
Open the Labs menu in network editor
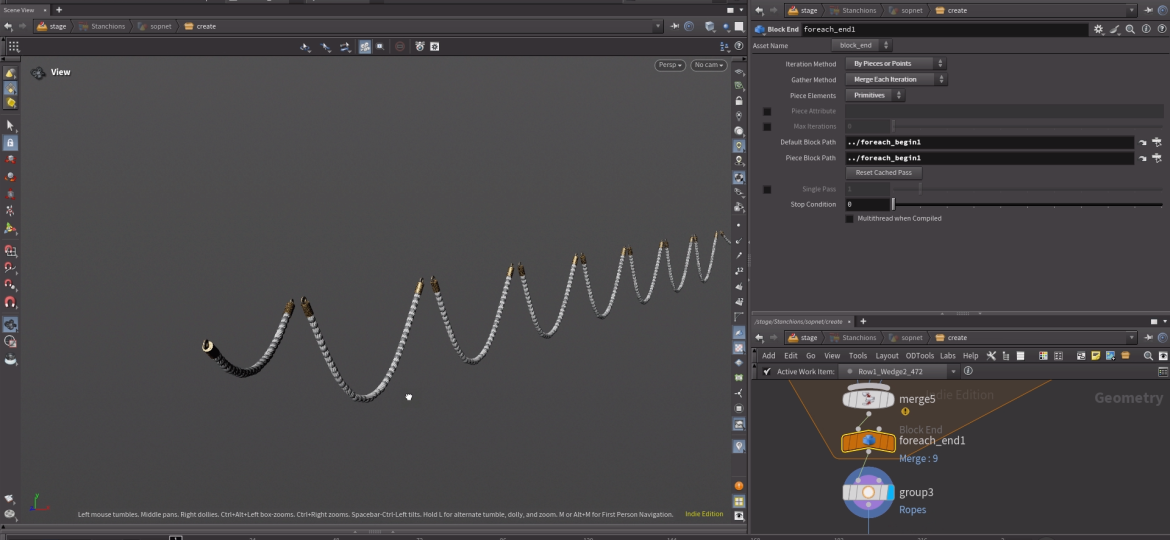point(947,356)
